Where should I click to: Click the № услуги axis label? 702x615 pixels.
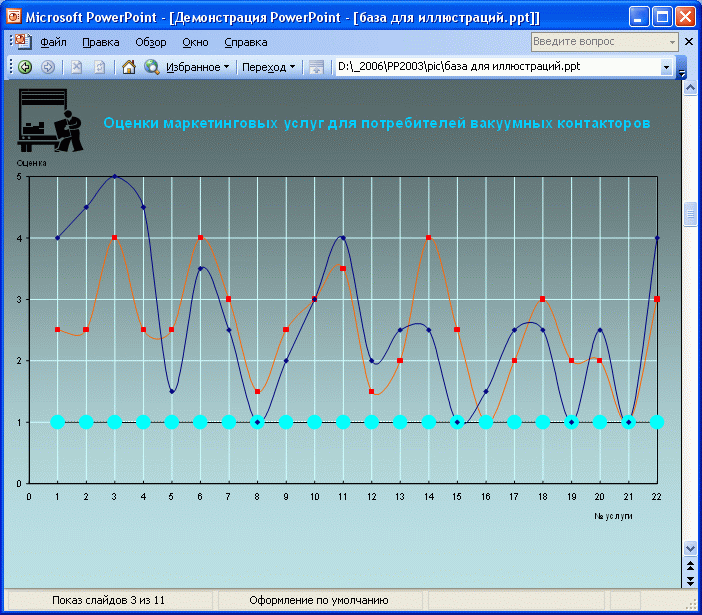[613, 516]
